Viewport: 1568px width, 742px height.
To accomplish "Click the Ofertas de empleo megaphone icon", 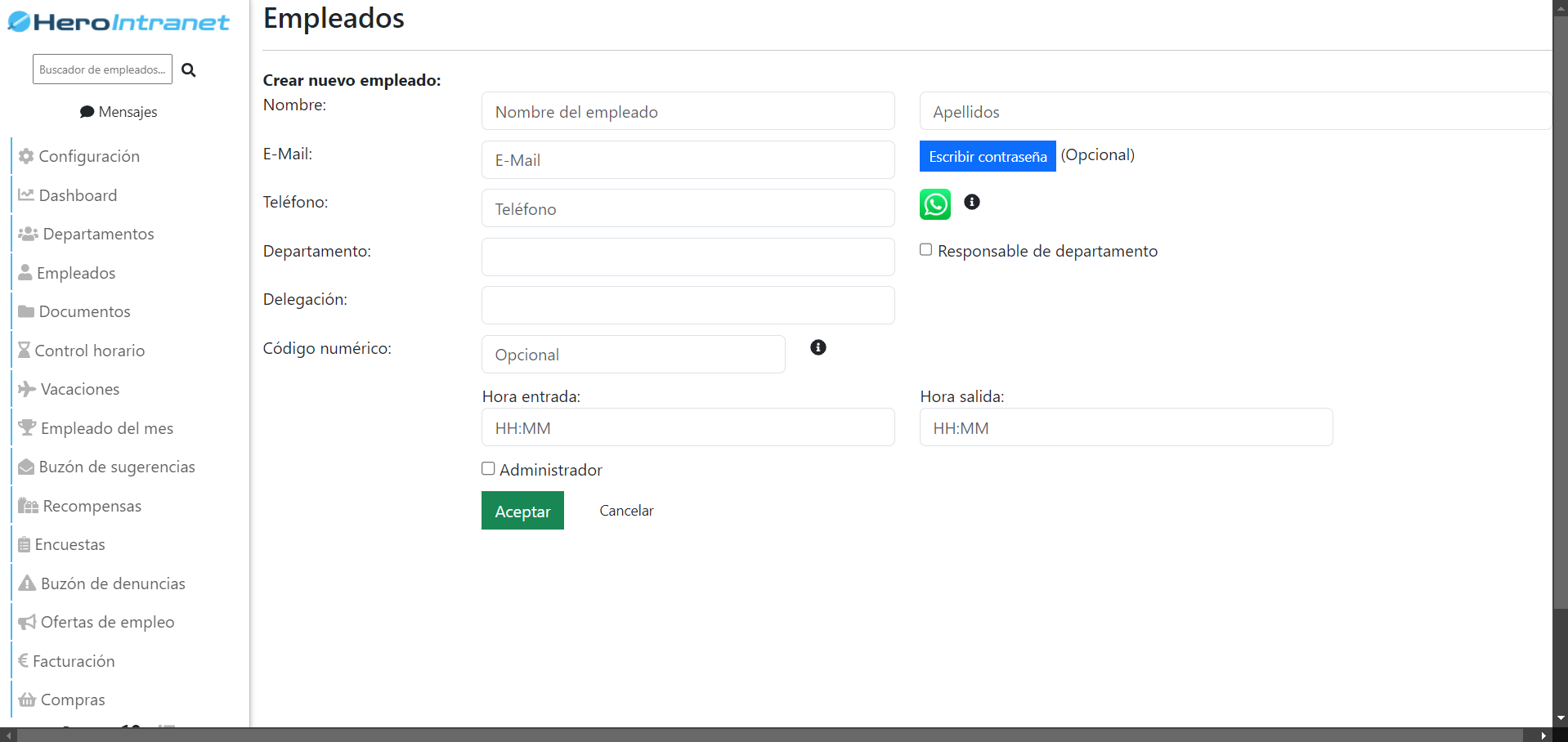I will [27, 622].
